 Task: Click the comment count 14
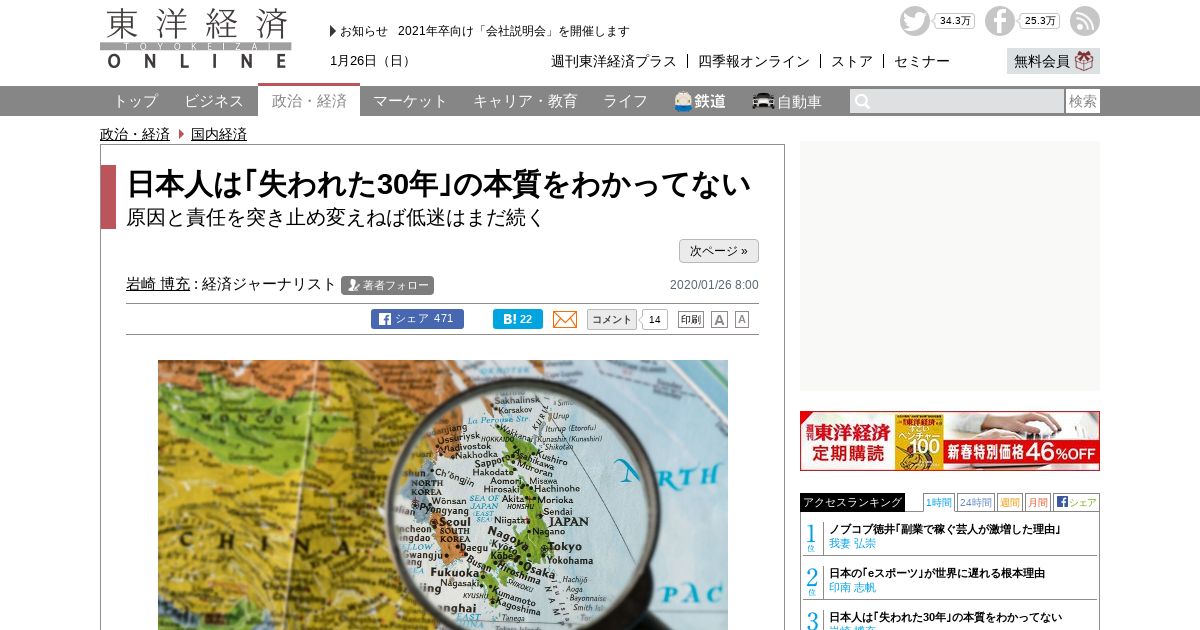click(654, 319)
